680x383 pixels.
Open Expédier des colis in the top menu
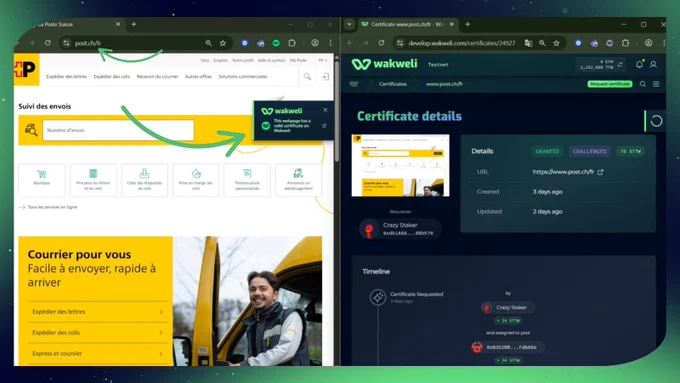[111, 77]
